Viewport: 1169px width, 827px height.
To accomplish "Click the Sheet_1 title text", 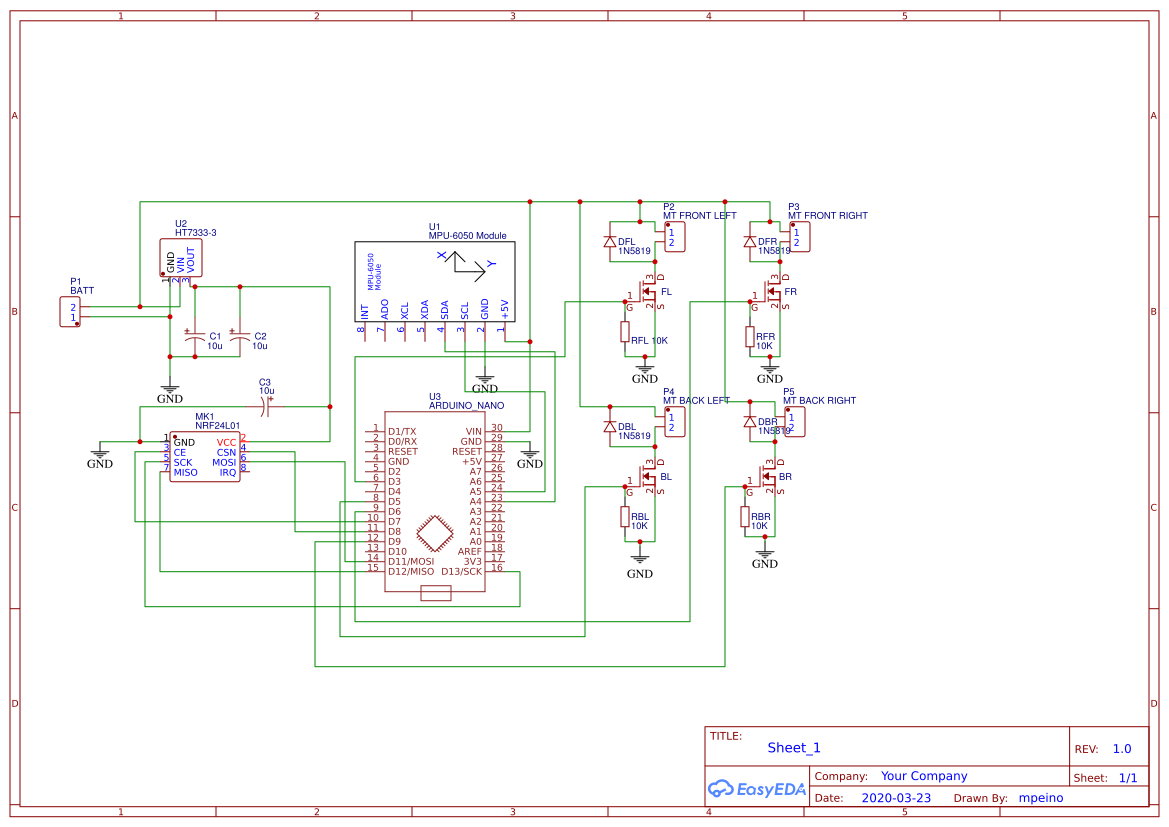I will point(794,748).
